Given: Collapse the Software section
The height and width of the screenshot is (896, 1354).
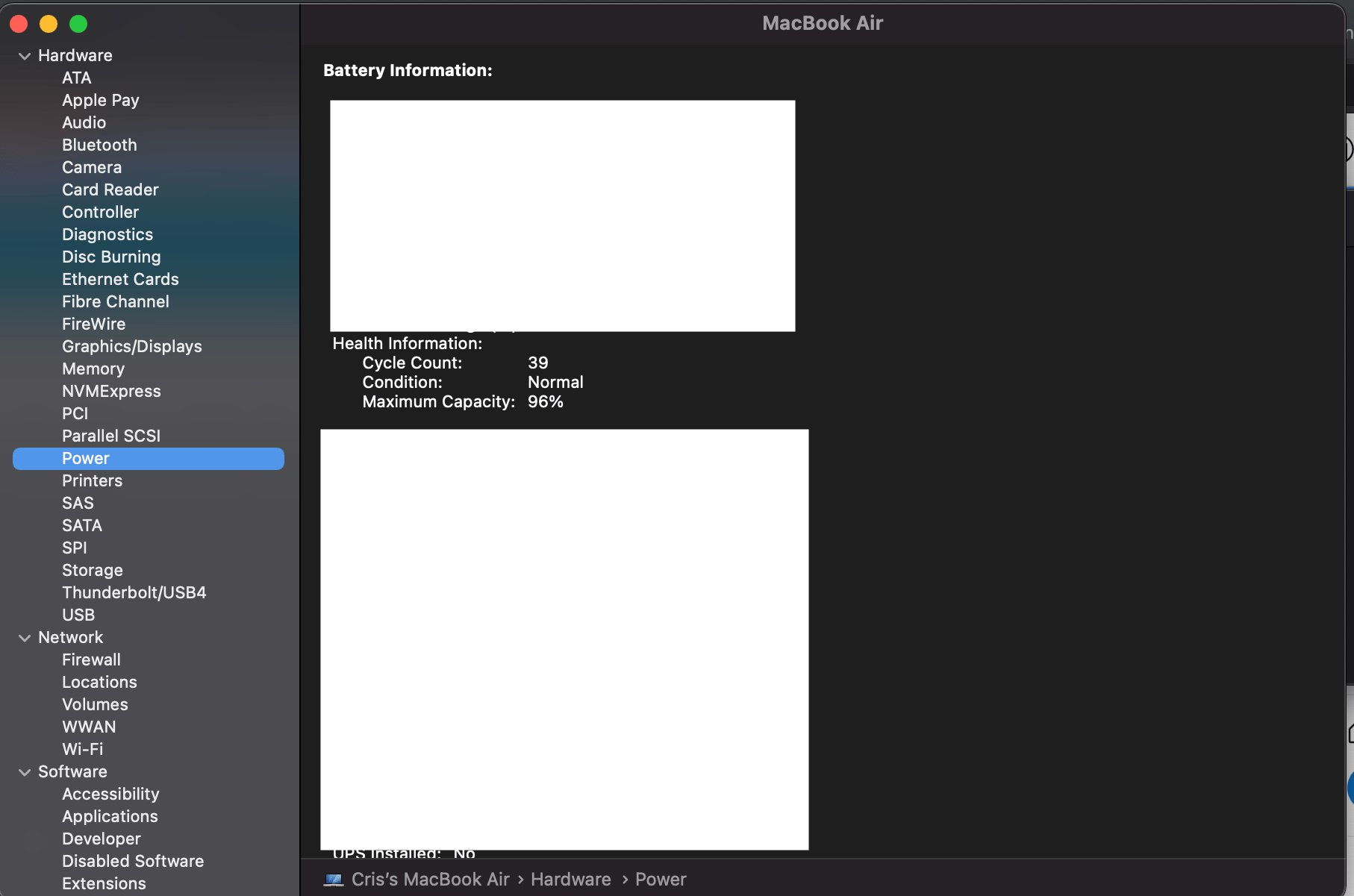Looking at the screenshot, I should (x=25, y=771).
